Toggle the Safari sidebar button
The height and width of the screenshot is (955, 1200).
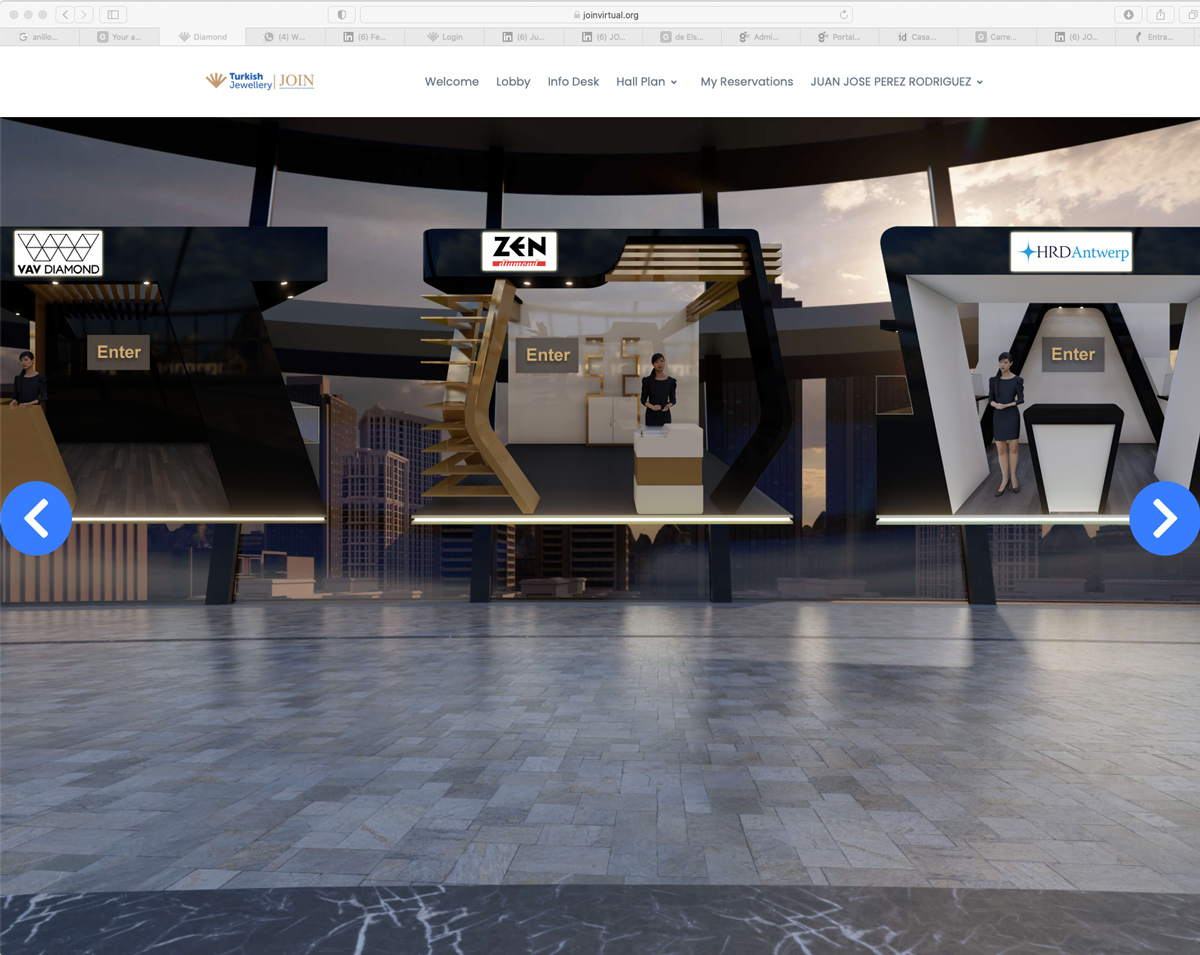coord(113,15)
